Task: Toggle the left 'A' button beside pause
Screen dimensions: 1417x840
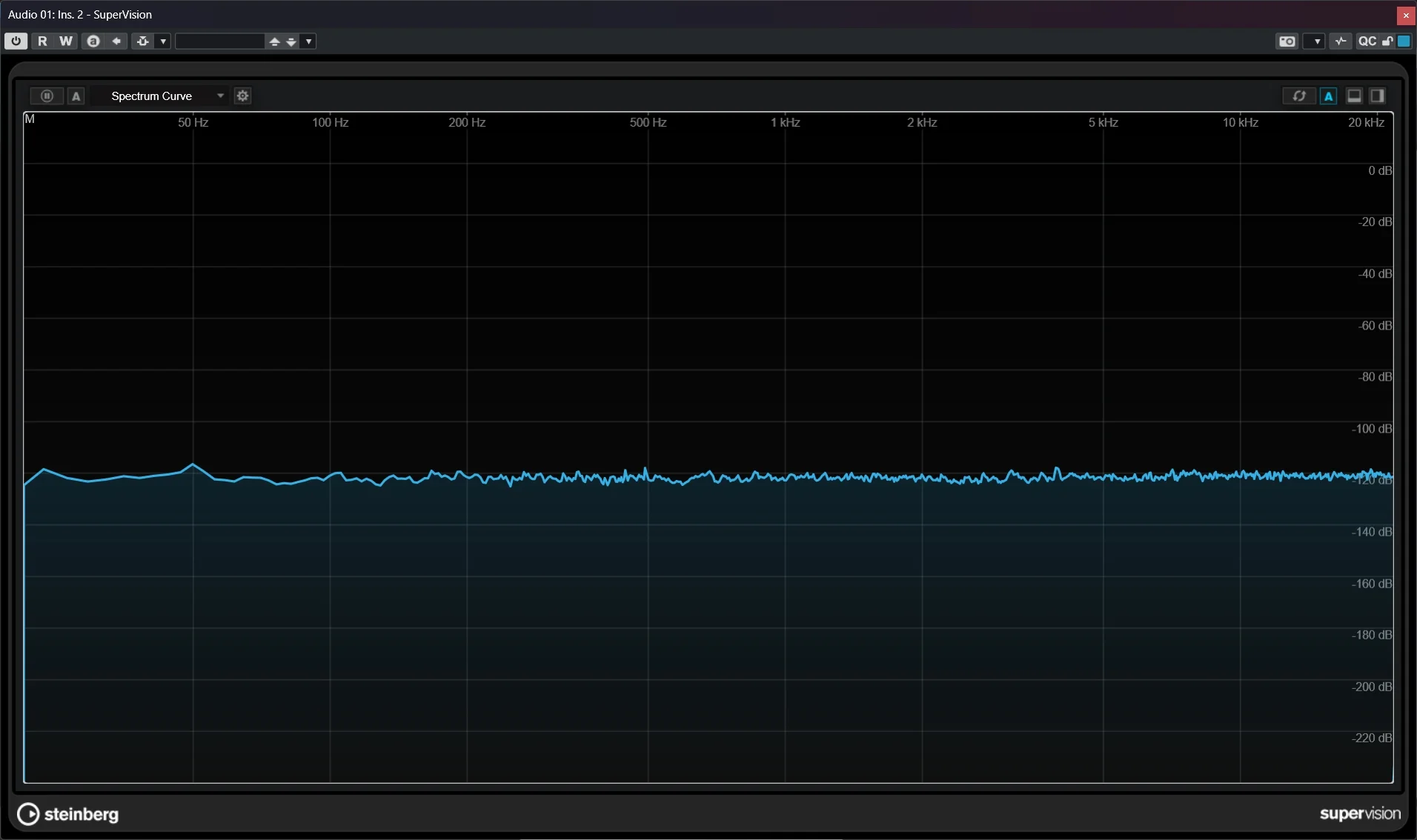Action: tap(76, 96)
